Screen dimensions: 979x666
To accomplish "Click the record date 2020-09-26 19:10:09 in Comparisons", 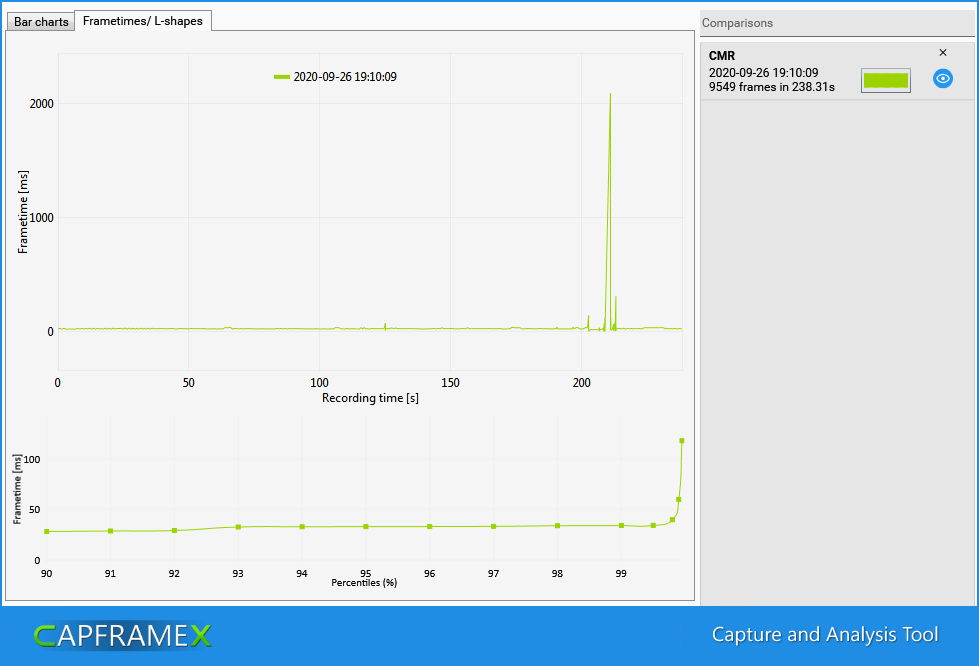I will coord(764,72).
